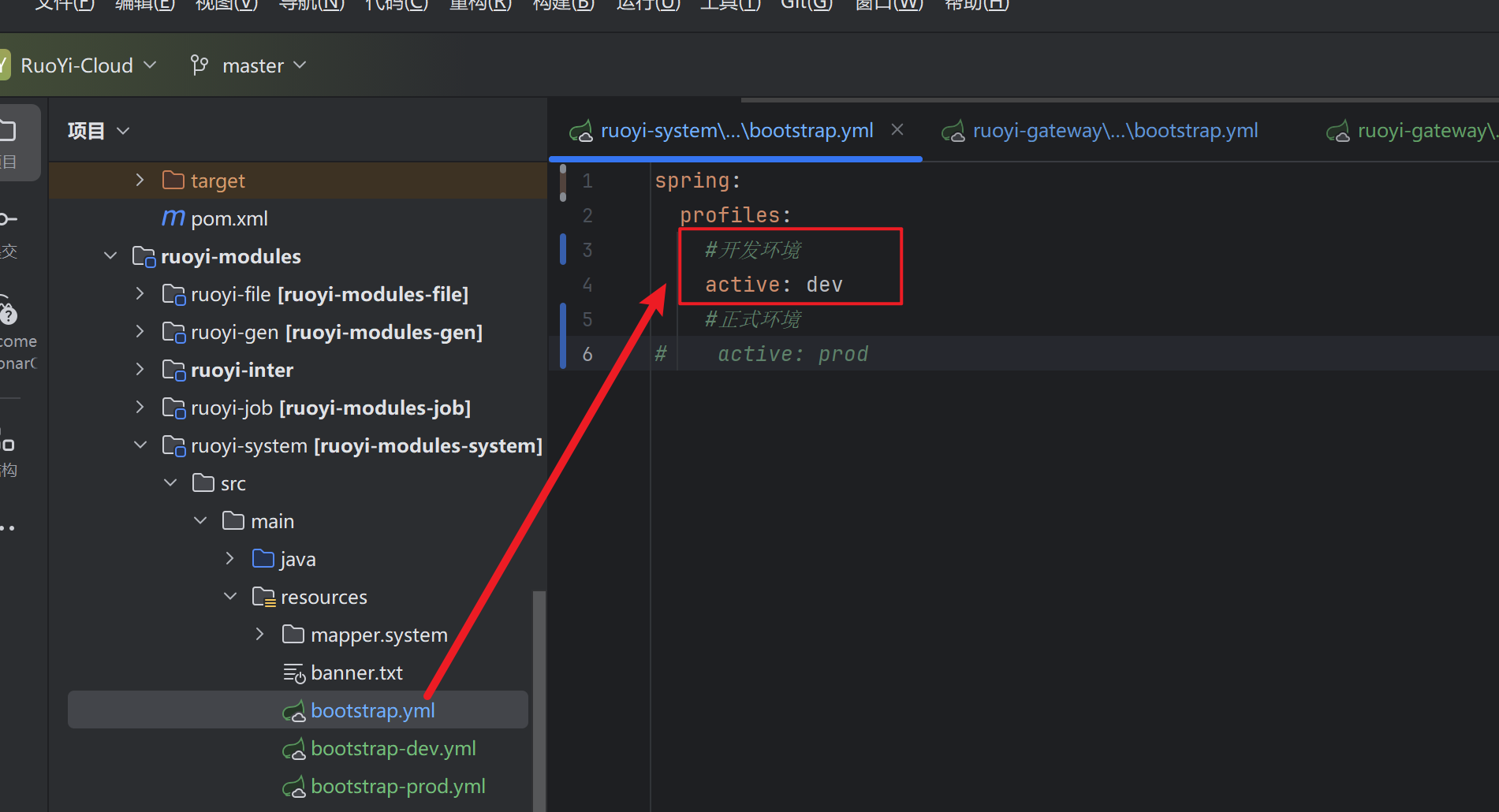Expand the ruoyi-inter module
Image resolution: width=1499 pixels, height=812 pixels.
tap(140, 370)
